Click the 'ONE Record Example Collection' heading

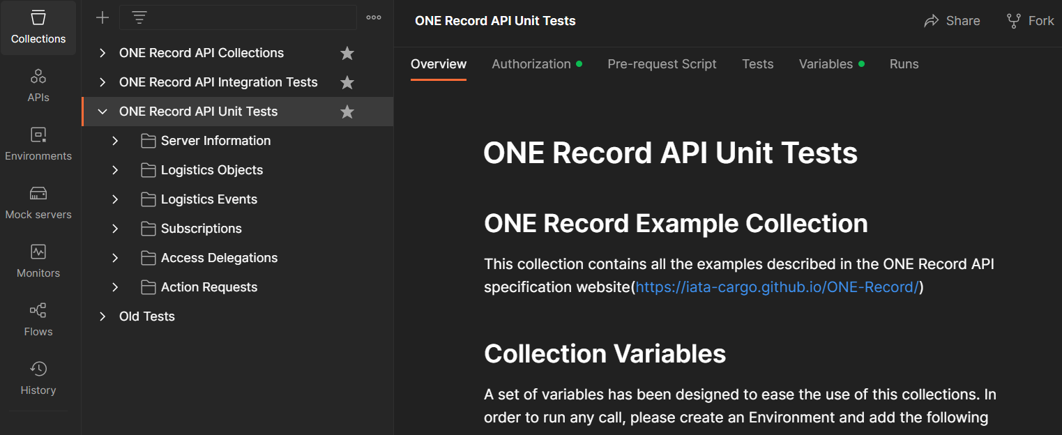(676, 223)
